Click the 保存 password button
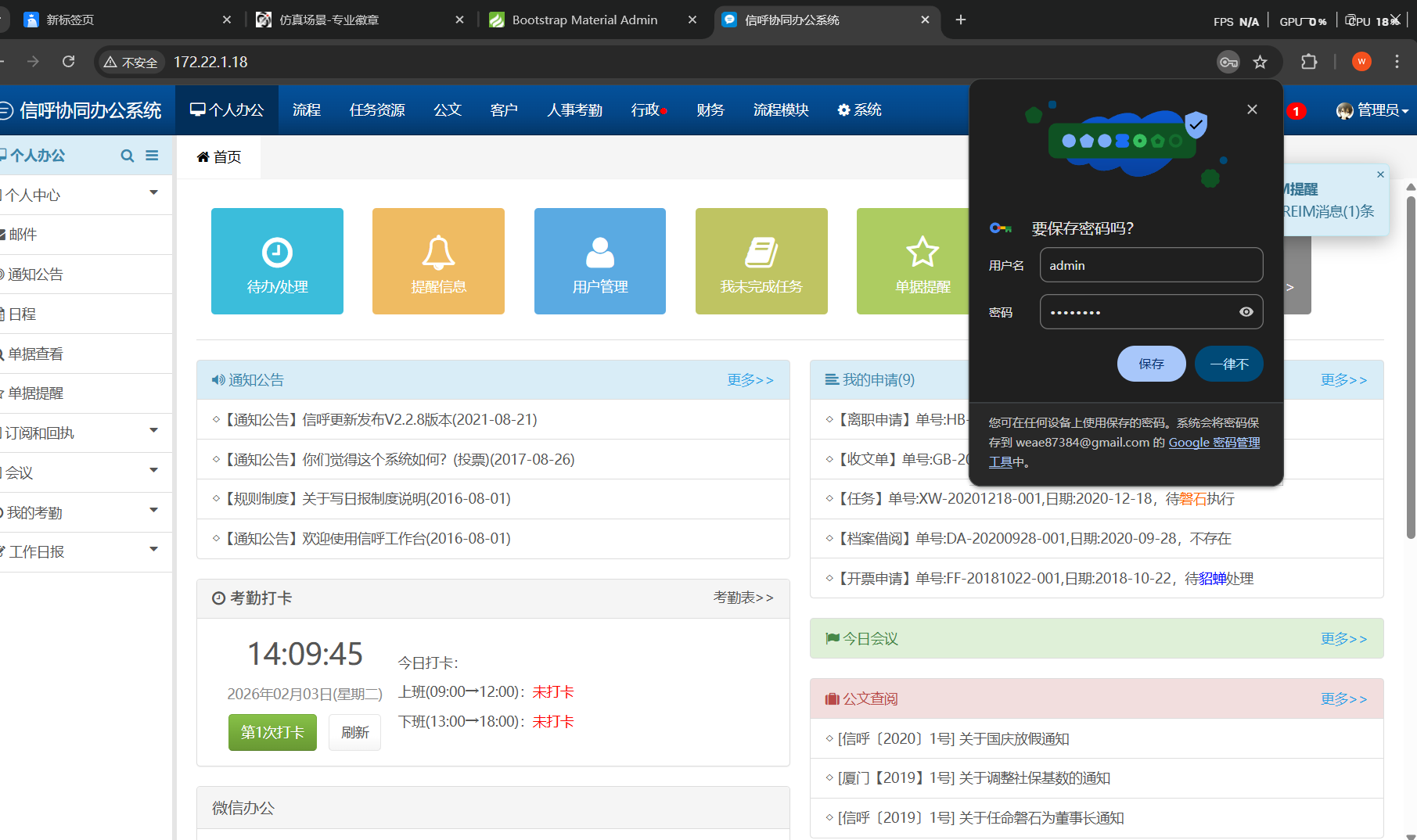The width and height of the screenshot is (1417, 840). 1151,364
